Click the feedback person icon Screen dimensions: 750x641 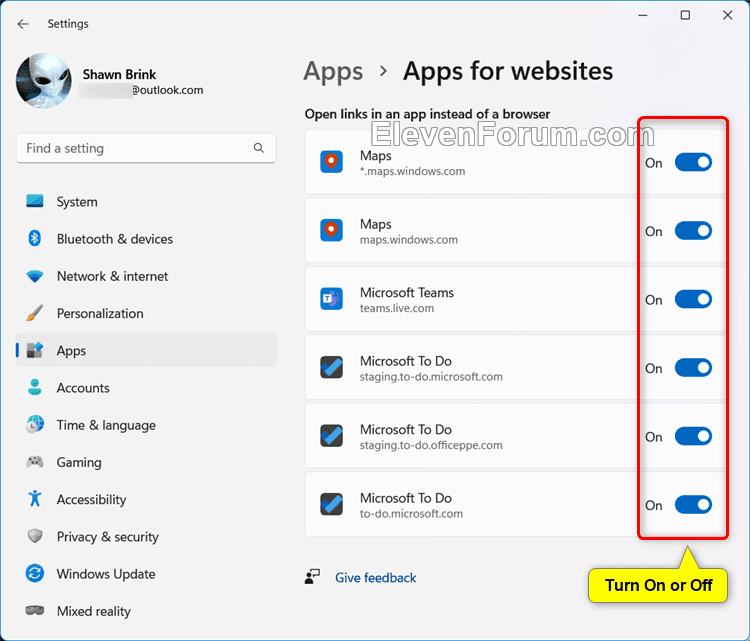tap(312, 576)
